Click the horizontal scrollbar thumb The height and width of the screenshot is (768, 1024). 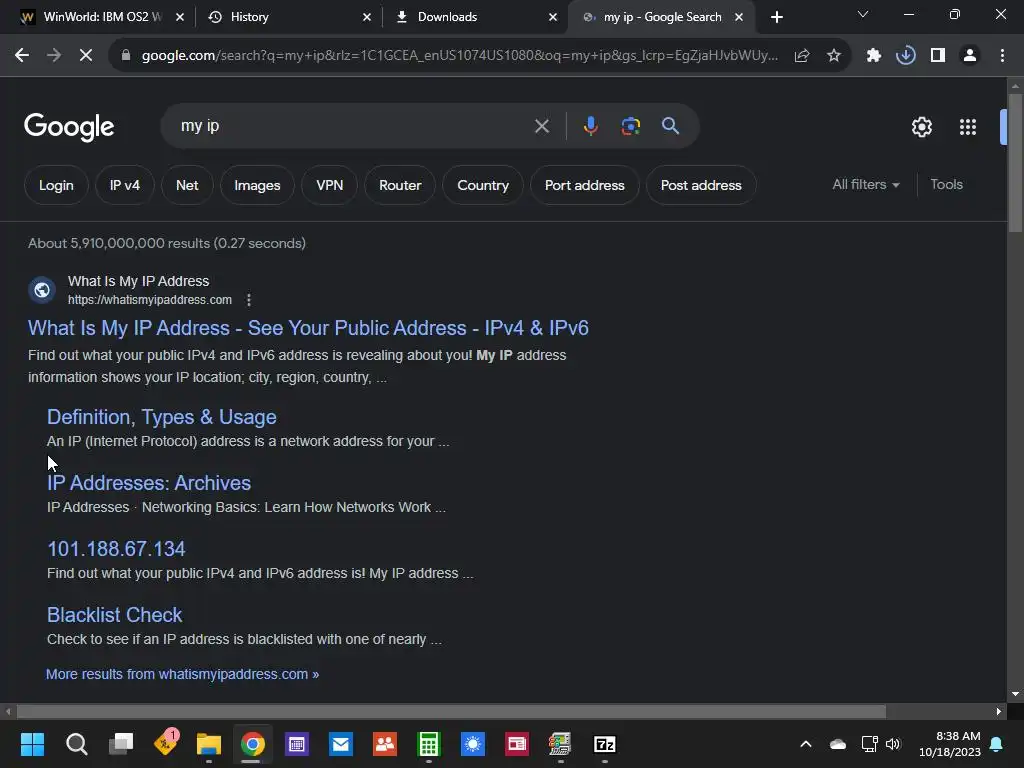451,711
